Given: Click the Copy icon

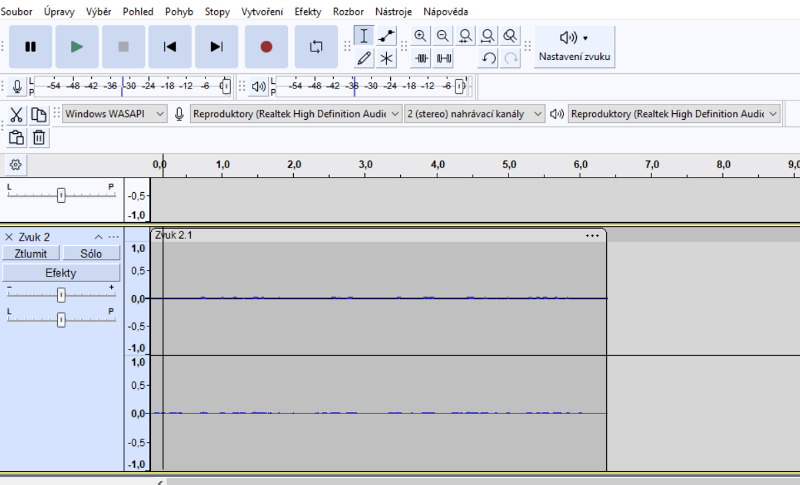Looking at the screenshot, I should pyautogui.click(x=39, y=115).
